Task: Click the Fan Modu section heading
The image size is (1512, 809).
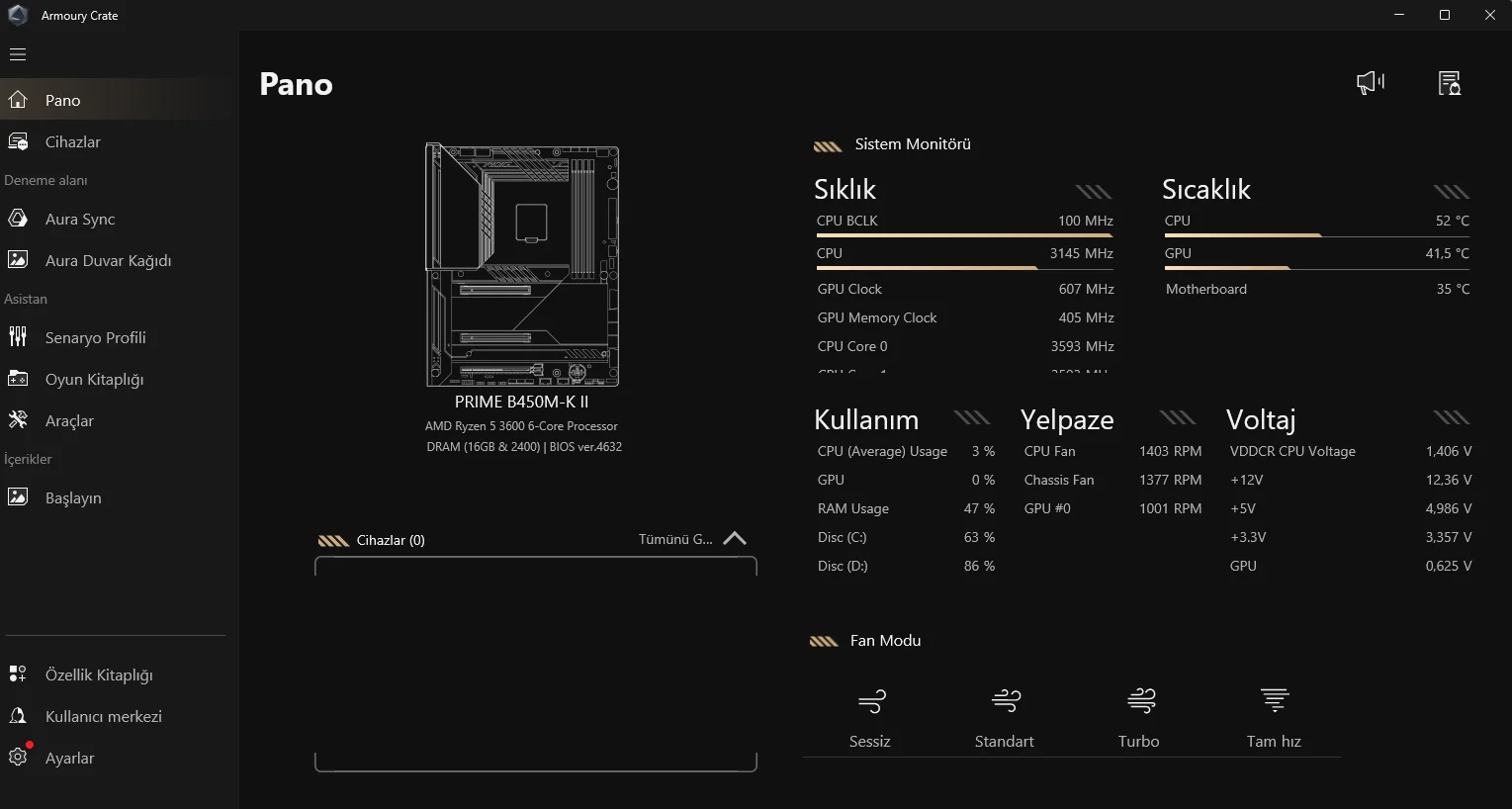Action: tap(886, 641)
